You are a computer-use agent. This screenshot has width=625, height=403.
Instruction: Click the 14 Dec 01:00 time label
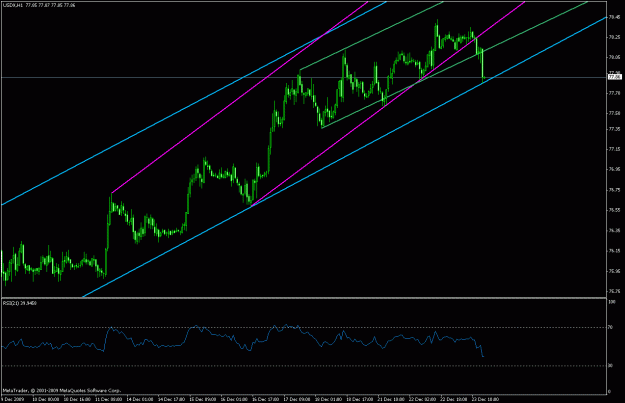[x=140, y=399]
